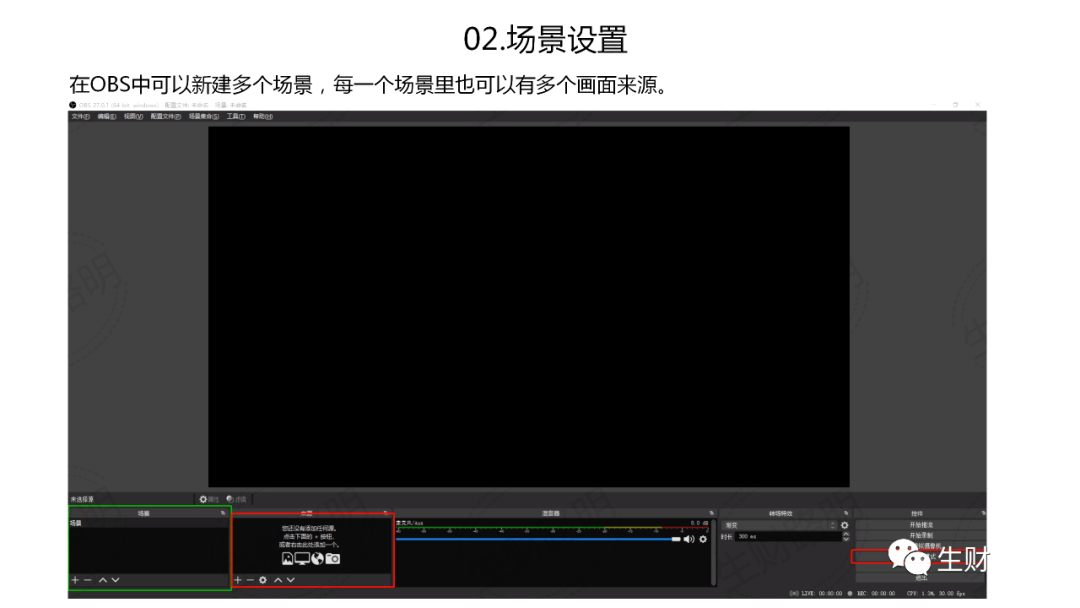Increase transition duration with the stepper arrow
Viewport: 1080px width, 608px height.
[x=846, y=535]
